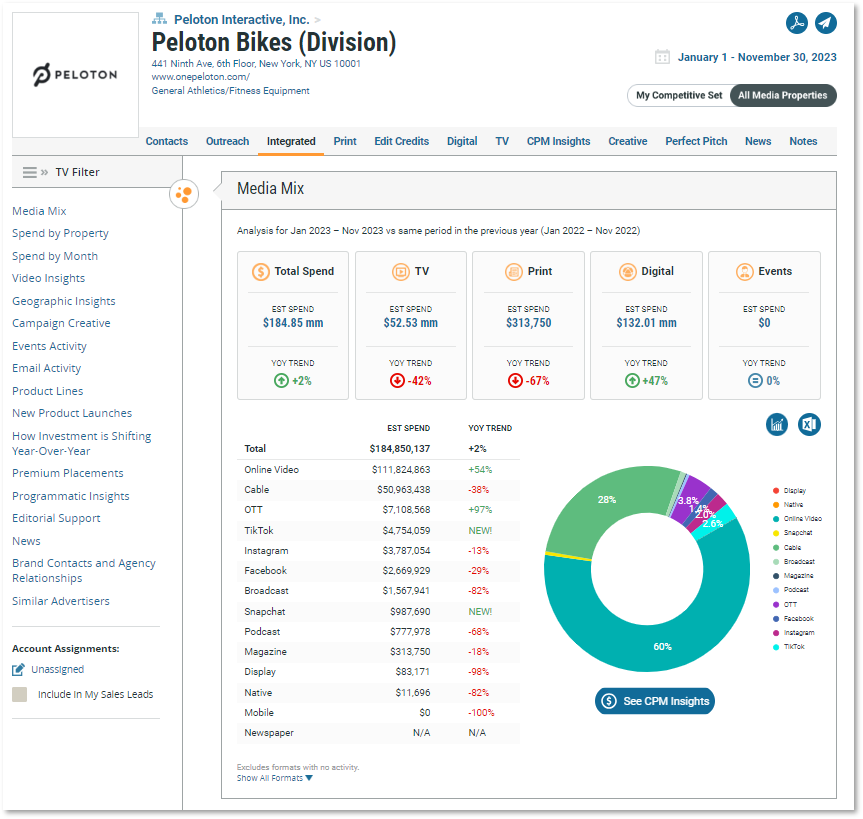Change the January 1 - November 30, 2023 date range
Viewport: 863px width, 819px height.
click(x=757, y=57)
